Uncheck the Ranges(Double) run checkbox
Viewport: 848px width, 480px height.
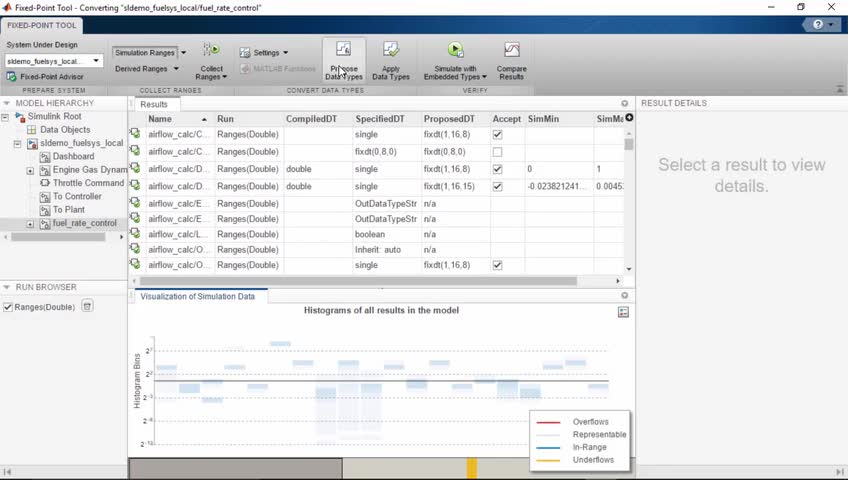8,307
